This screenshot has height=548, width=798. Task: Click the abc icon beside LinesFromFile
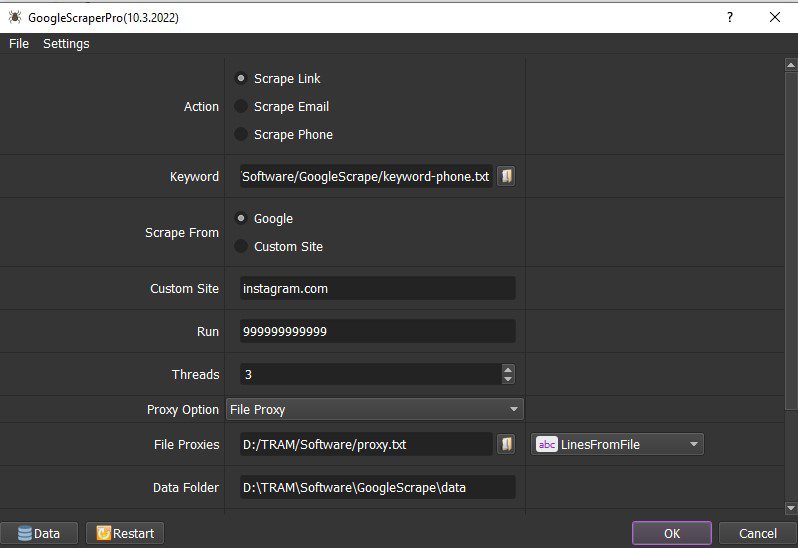[547, 444]
